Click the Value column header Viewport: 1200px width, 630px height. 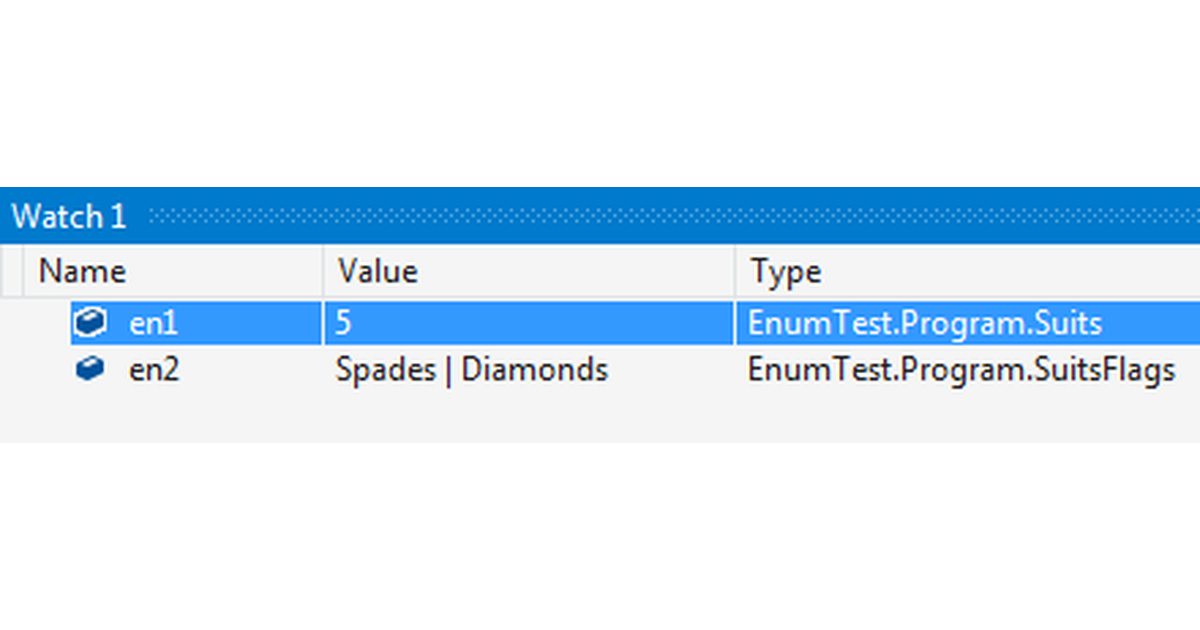[379, 271]
